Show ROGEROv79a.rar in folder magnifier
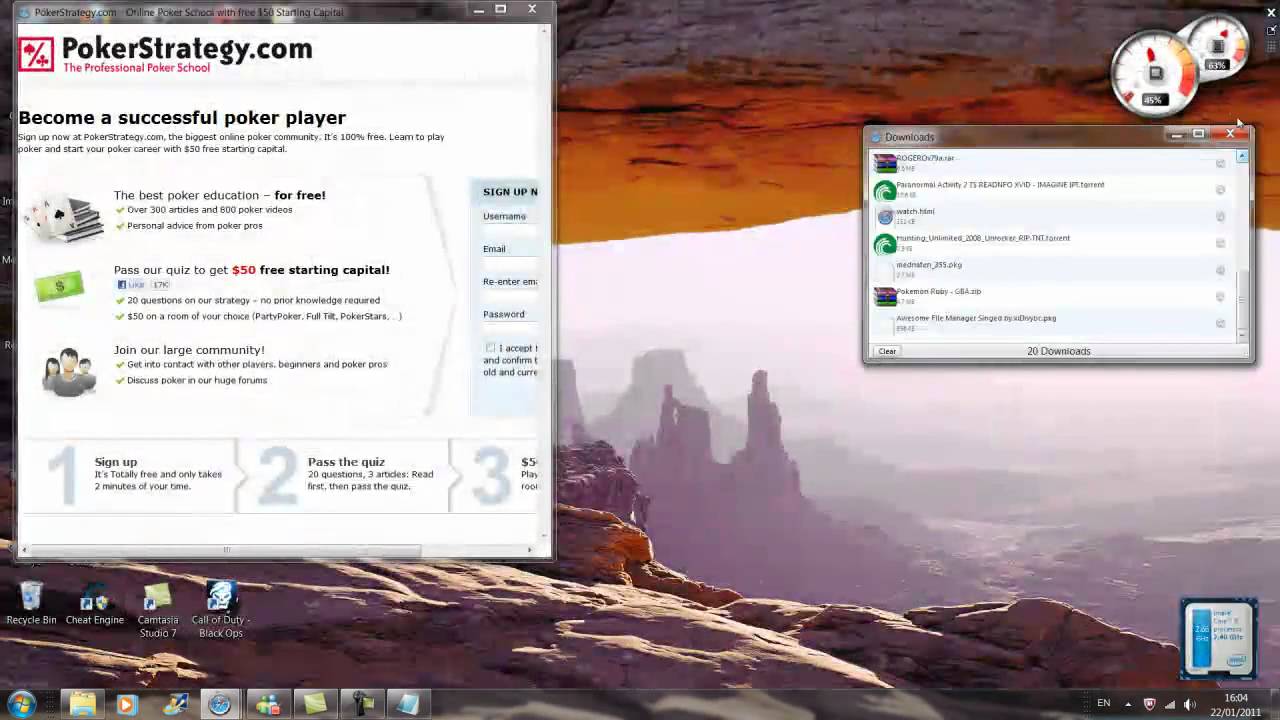This screenshot has width=1280, height=720. 1220,163
